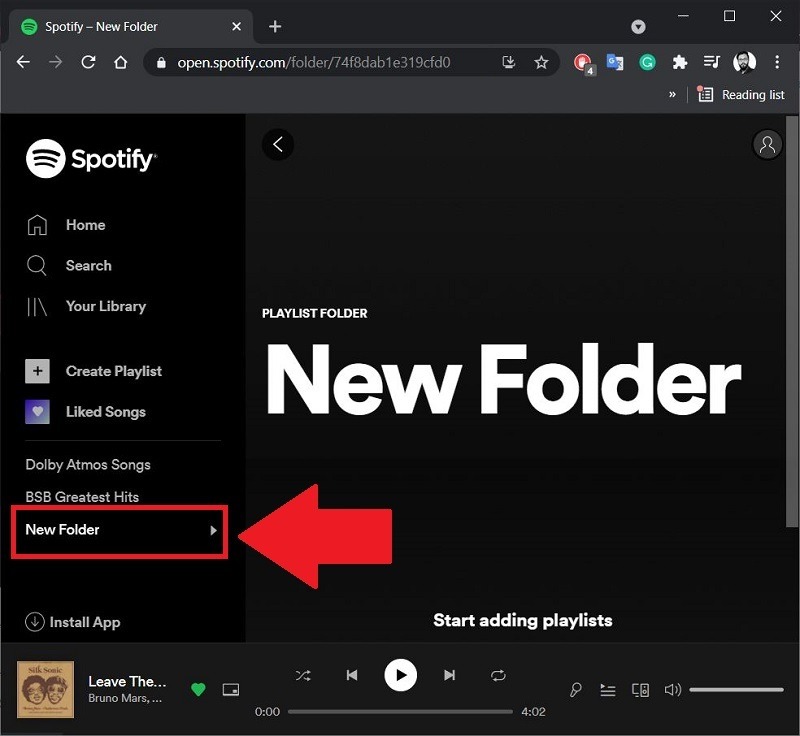Toggle the green heart to unlike the song
Screen dimensions: 800x736
[x=198, y=690]
